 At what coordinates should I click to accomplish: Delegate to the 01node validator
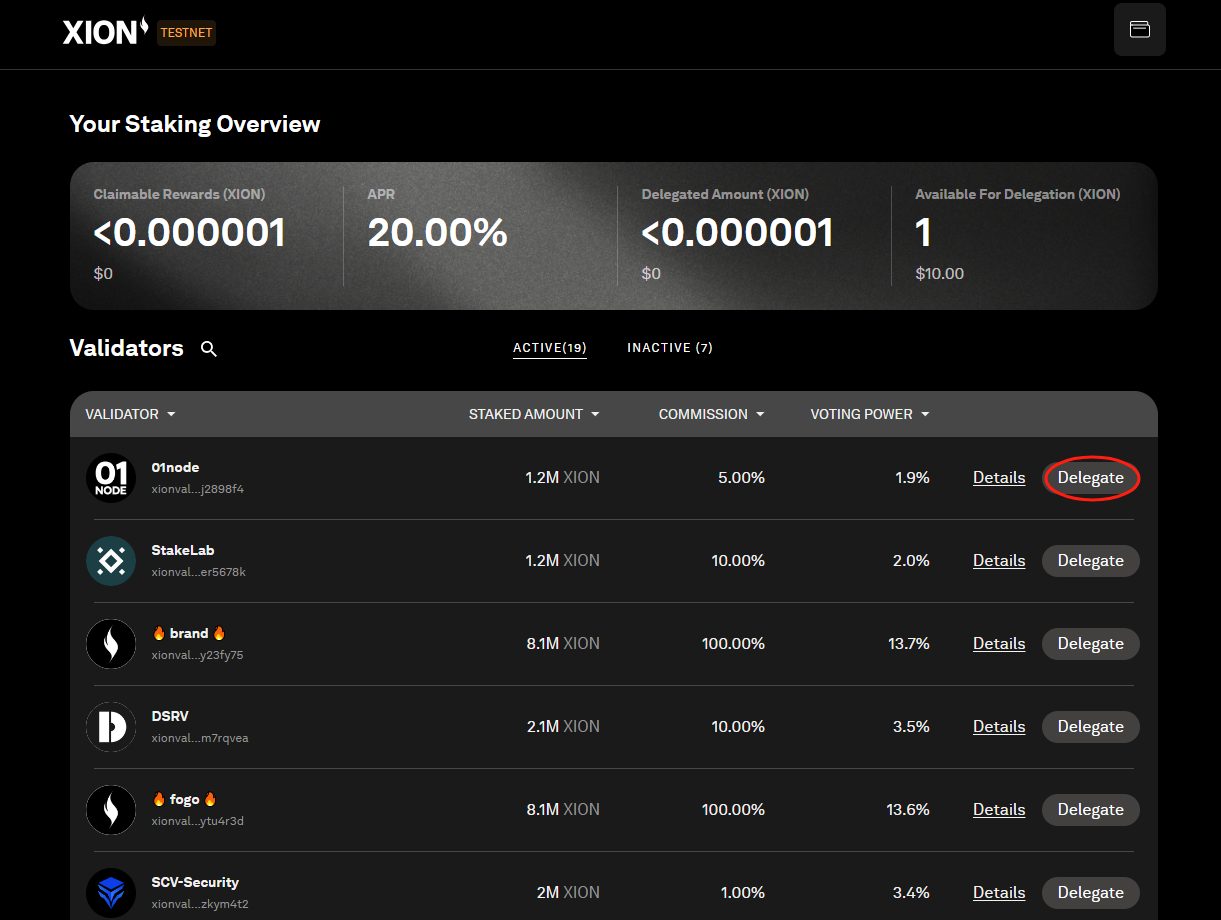pos(1091,478)
